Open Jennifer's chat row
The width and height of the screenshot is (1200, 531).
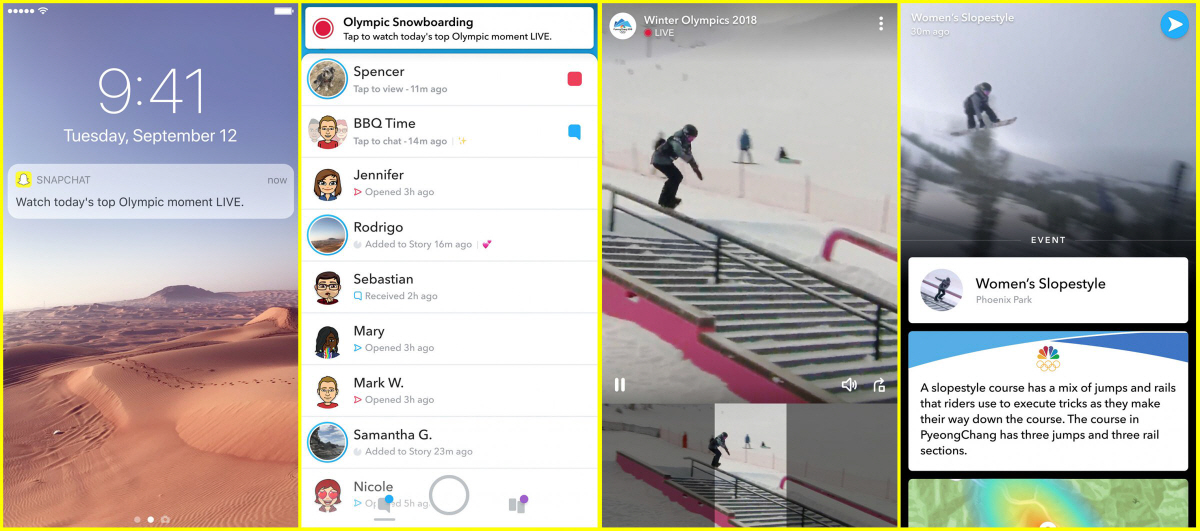(449, 184)
